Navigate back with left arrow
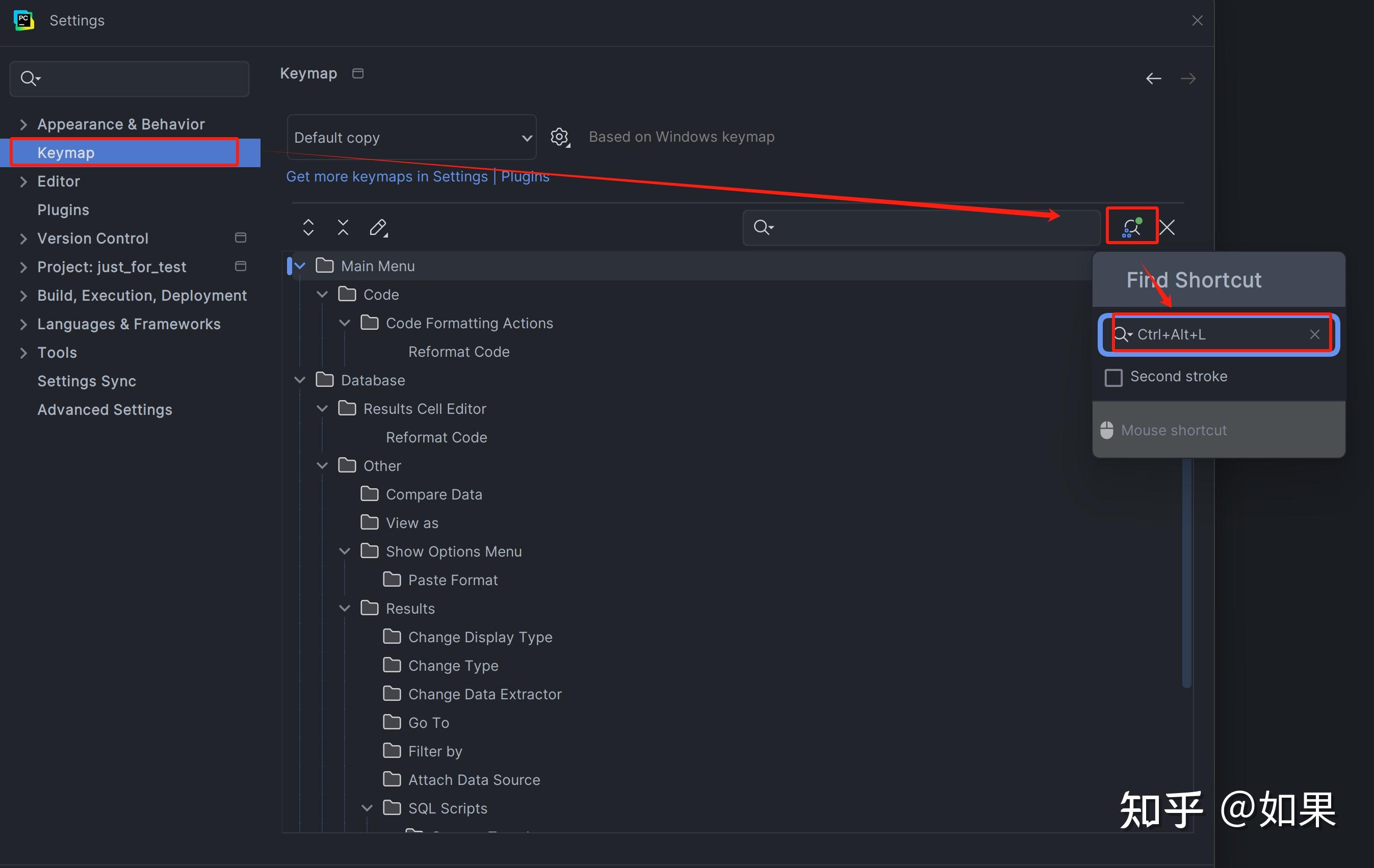The height and width of the screenshot is (868, 1374). point(1153,78)
